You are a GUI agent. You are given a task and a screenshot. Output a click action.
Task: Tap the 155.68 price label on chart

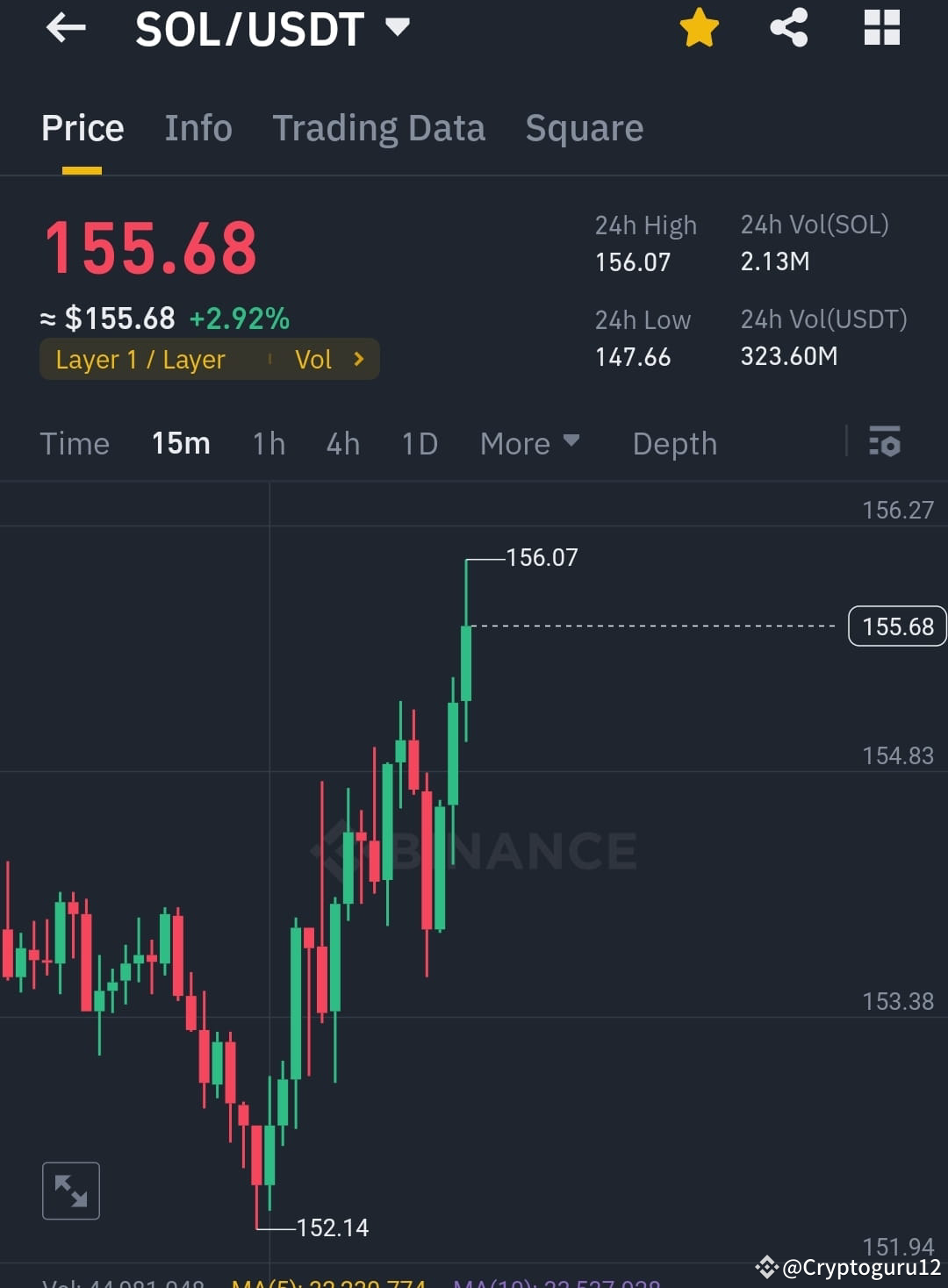(x=896, y=626)
